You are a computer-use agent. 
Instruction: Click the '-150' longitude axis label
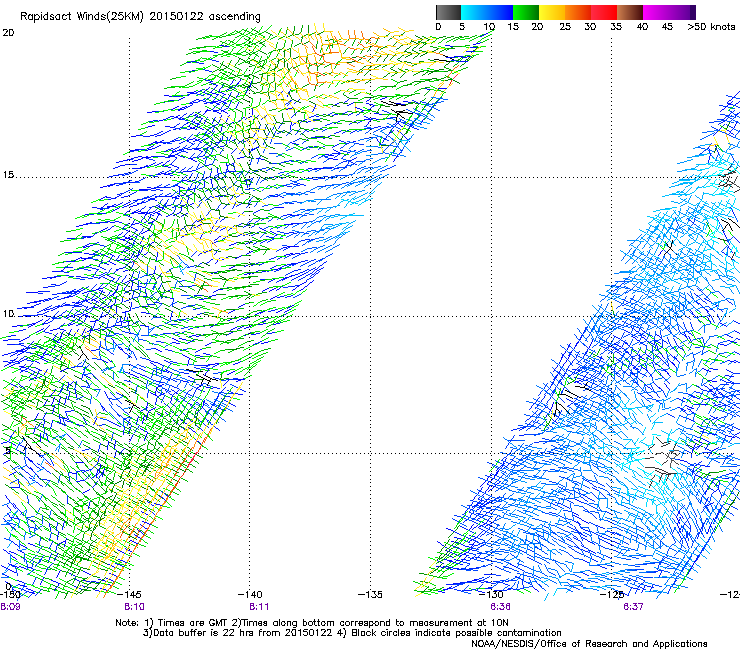click(x=10, y=594)
